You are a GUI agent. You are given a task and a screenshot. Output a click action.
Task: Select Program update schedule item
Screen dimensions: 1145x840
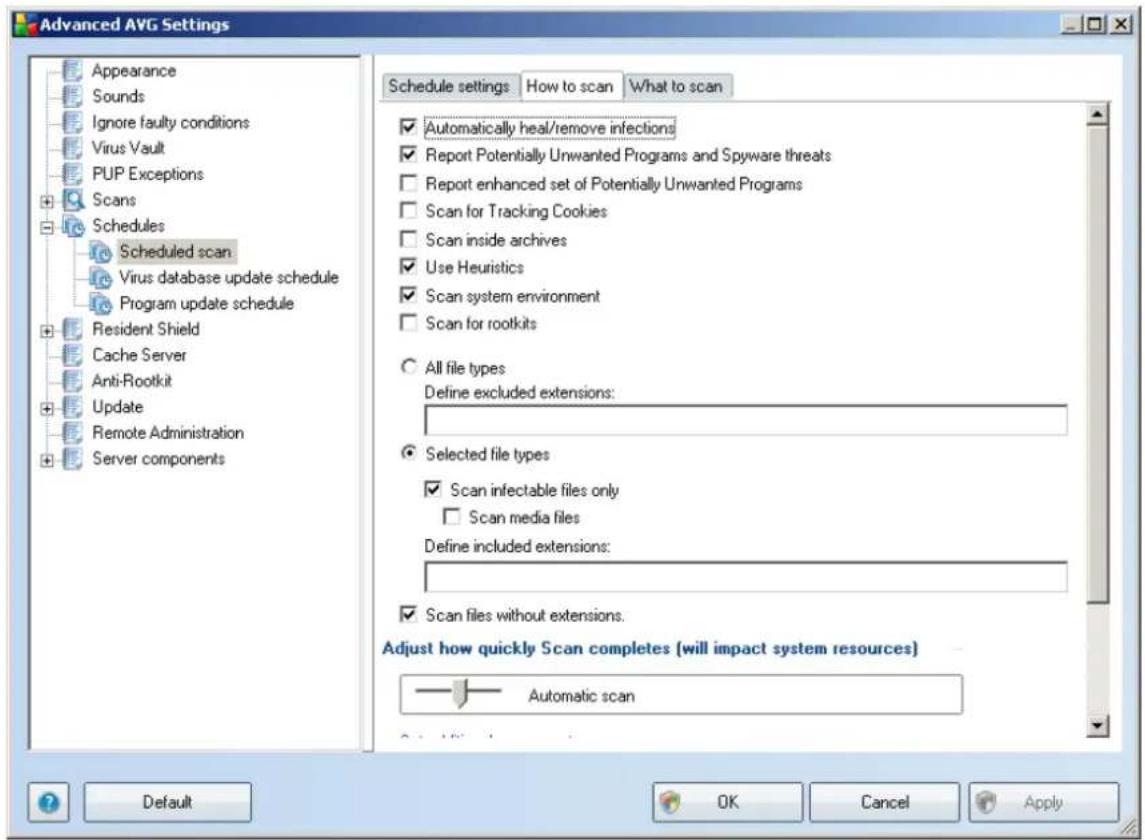pos(207,303)
